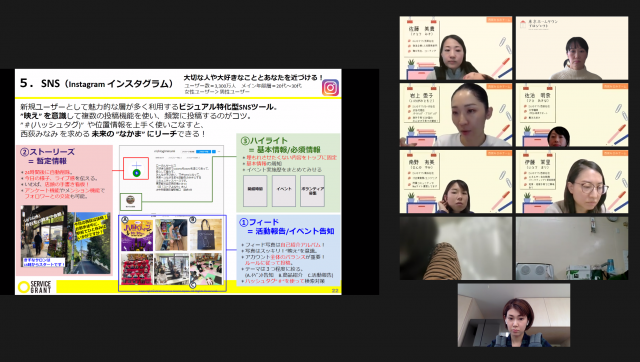
Task: Select the video tile showing white radio
Action: click(572, 248)
